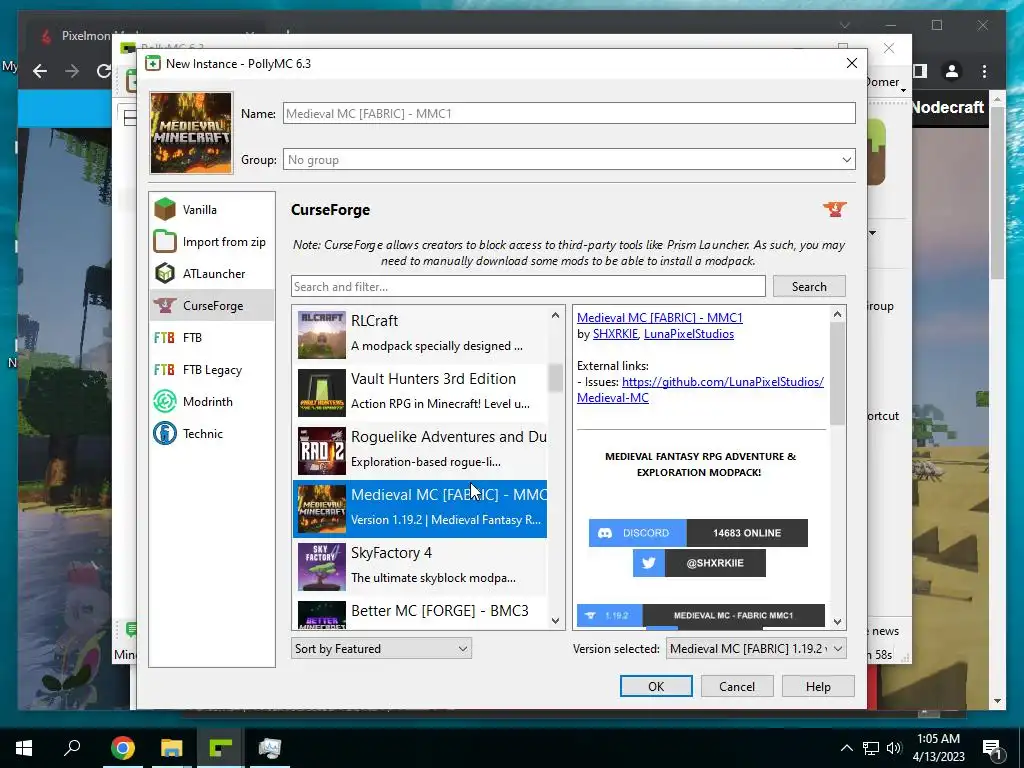The width and height of the screenshot is (1024, 768).
Task: Select Vault Hunters 3rd Edition modpack
Action: click(420, 392)
